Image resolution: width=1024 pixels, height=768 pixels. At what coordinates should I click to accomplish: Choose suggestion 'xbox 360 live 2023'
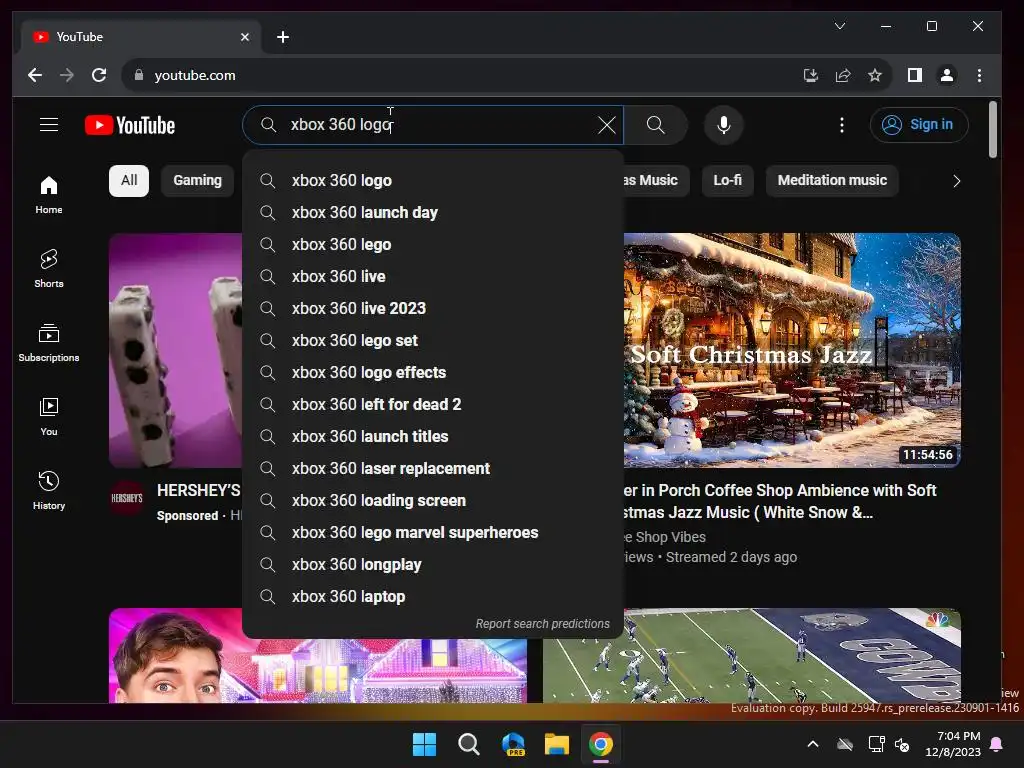pos(432,308)
